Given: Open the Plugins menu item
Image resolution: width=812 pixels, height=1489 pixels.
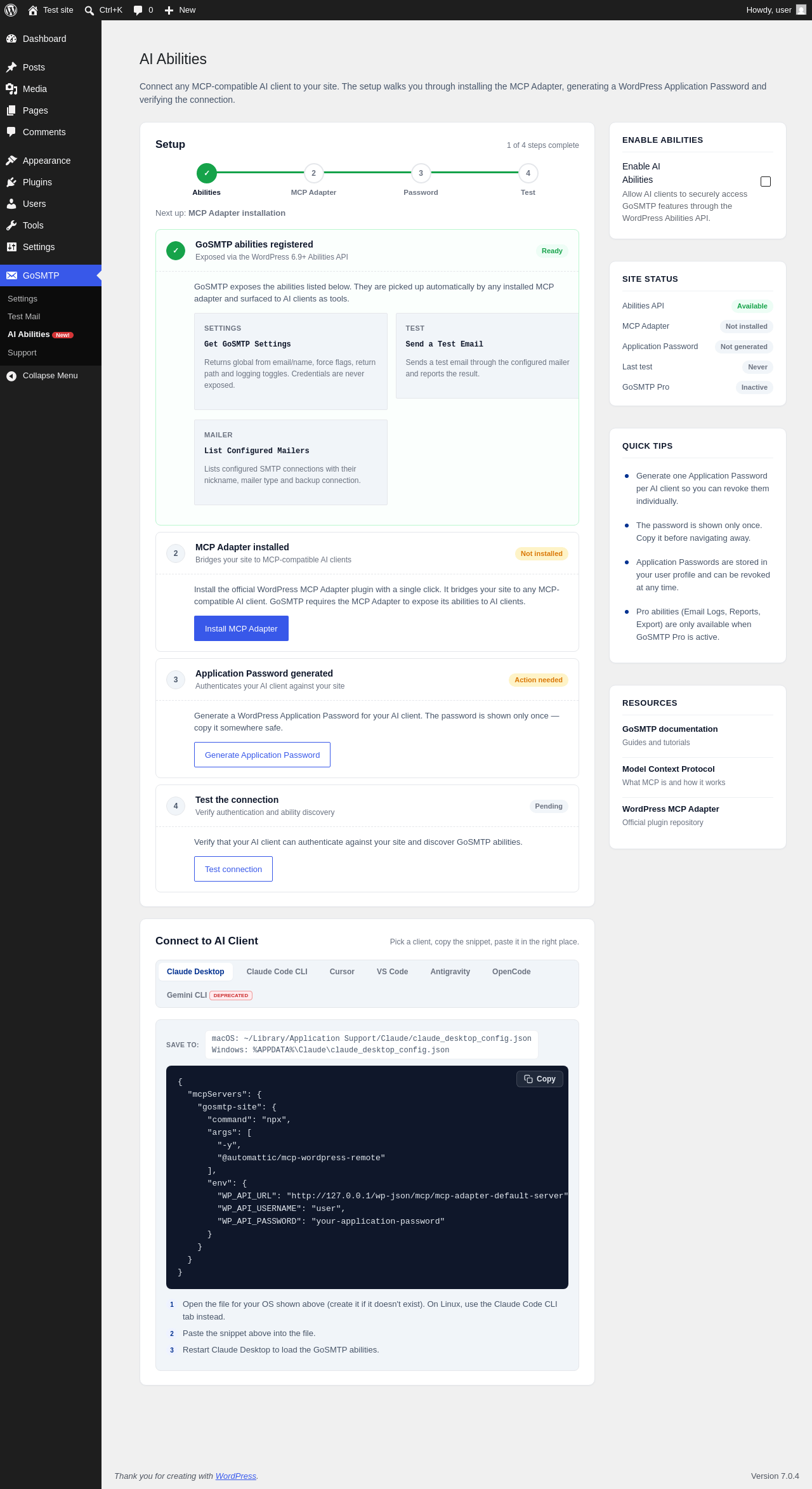Looking at the screenshot, I should tap(51, 182).
